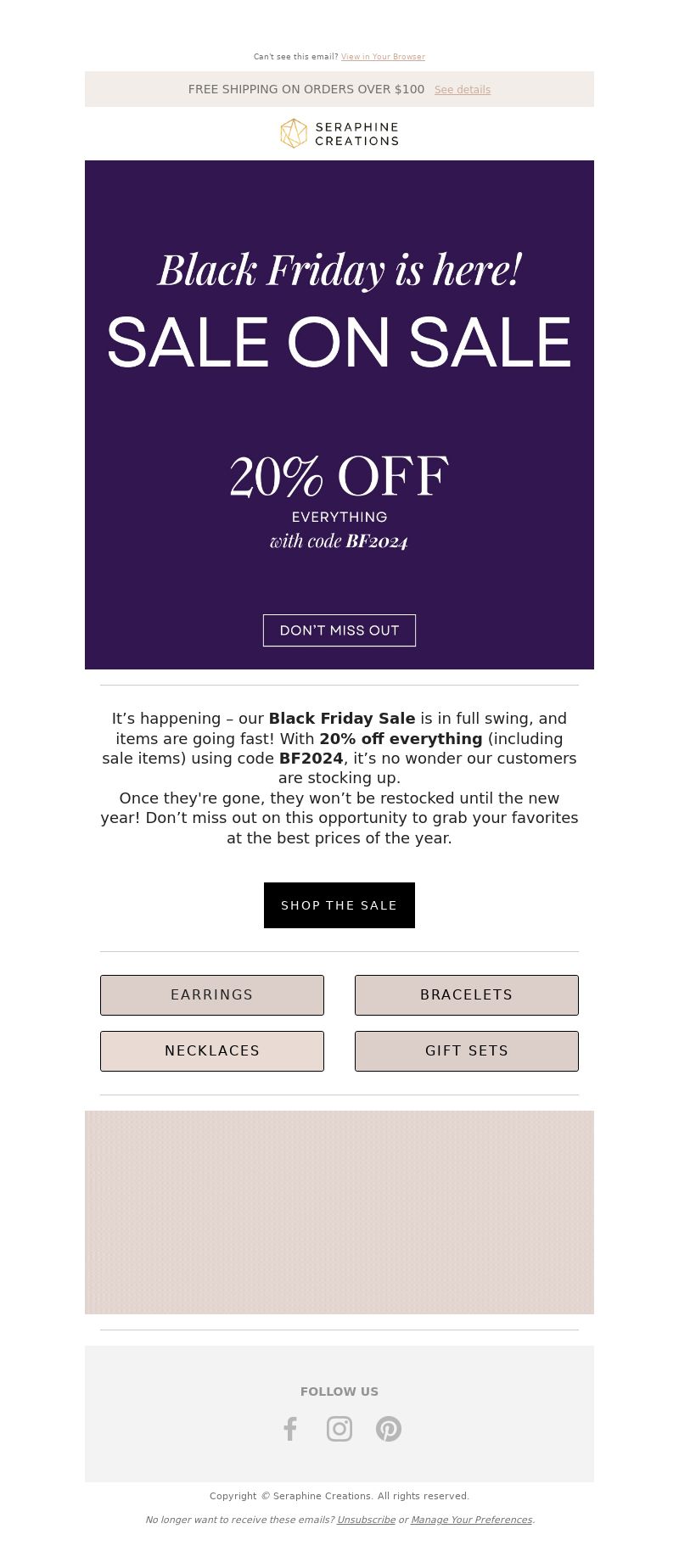
Task: Open the Gift Sets category
Action: tap(467, 1051)
